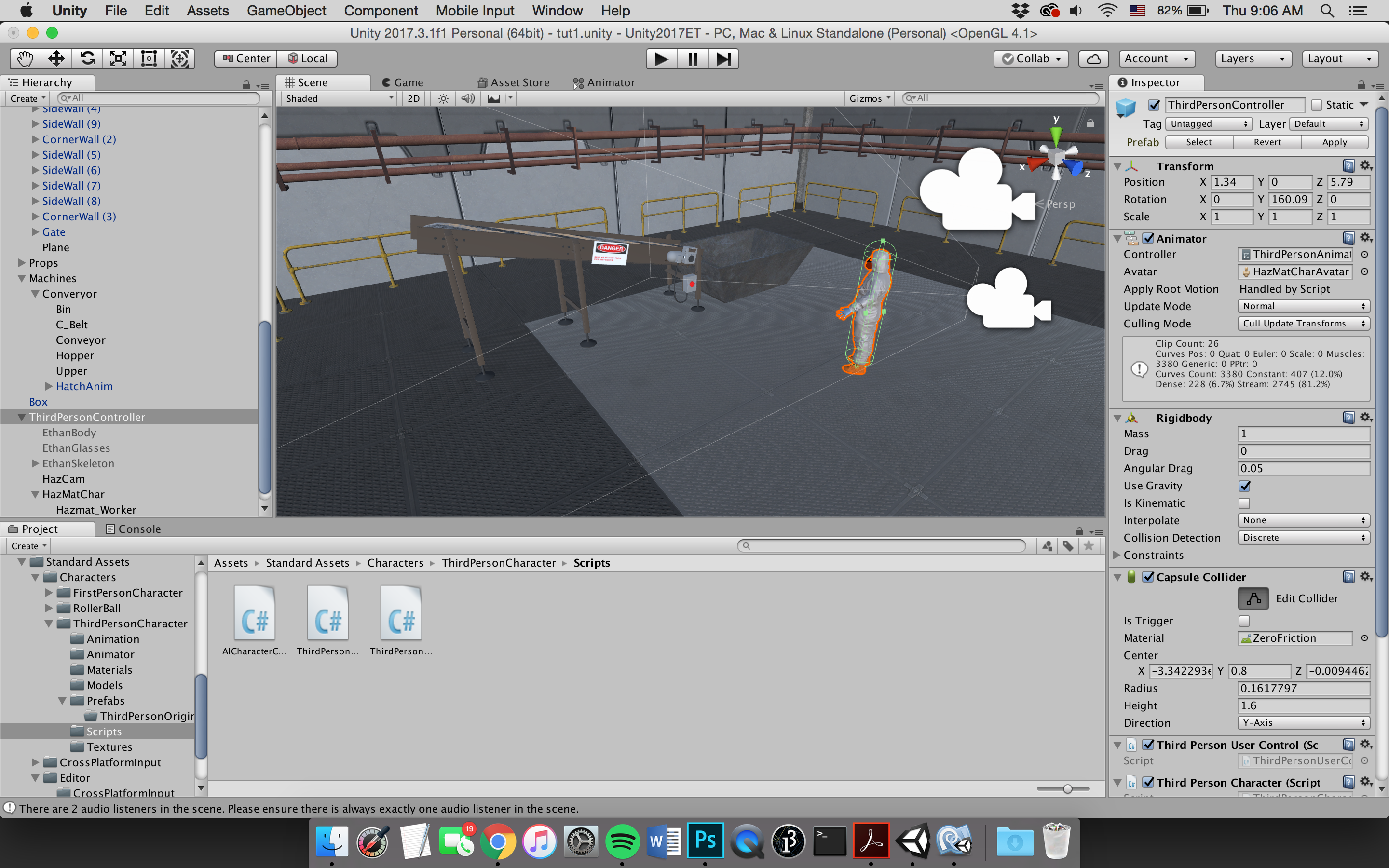Select the Rotate tool
Image resolution: width=1389 pixels, height=868 pixels.
87,58
